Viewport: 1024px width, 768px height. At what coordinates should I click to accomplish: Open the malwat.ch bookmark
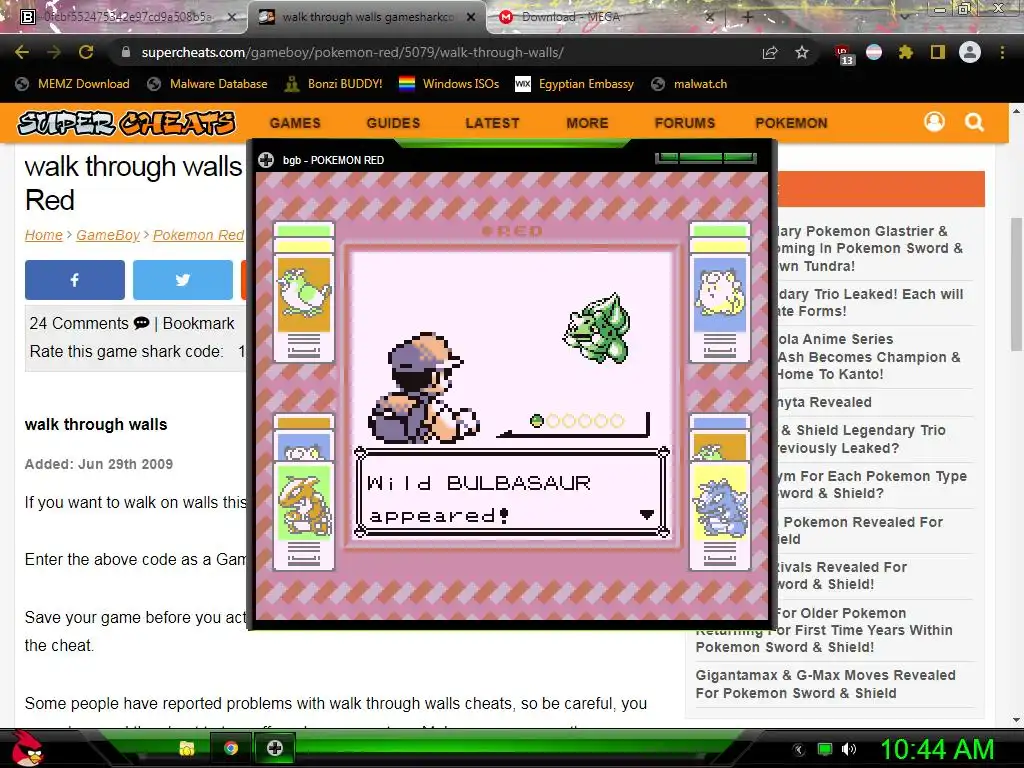[x=689, y=84]
